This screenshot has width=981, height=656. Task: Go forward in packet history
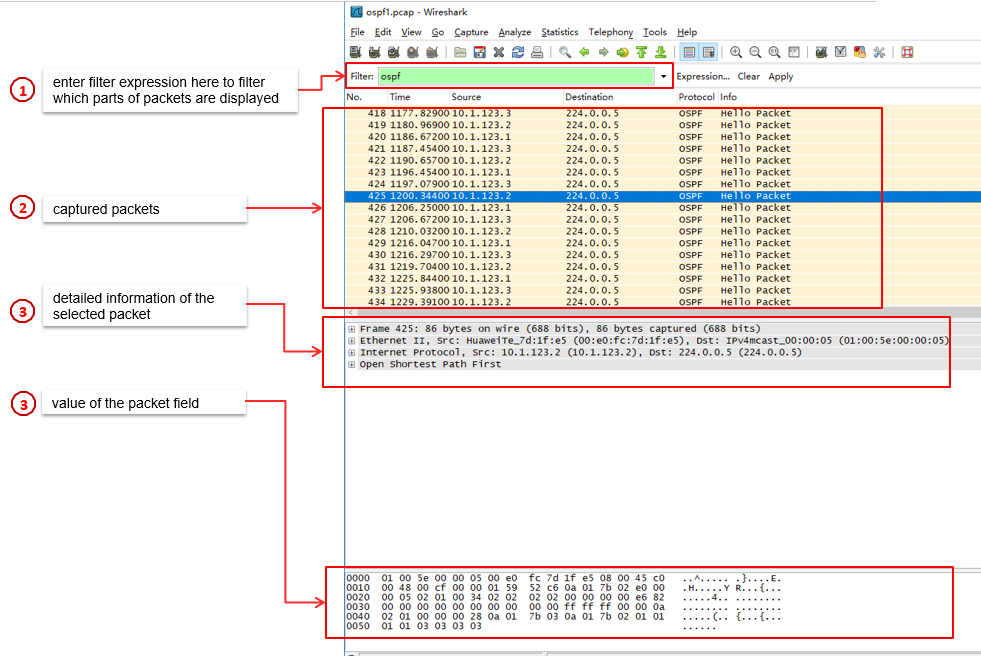[603, 53]
